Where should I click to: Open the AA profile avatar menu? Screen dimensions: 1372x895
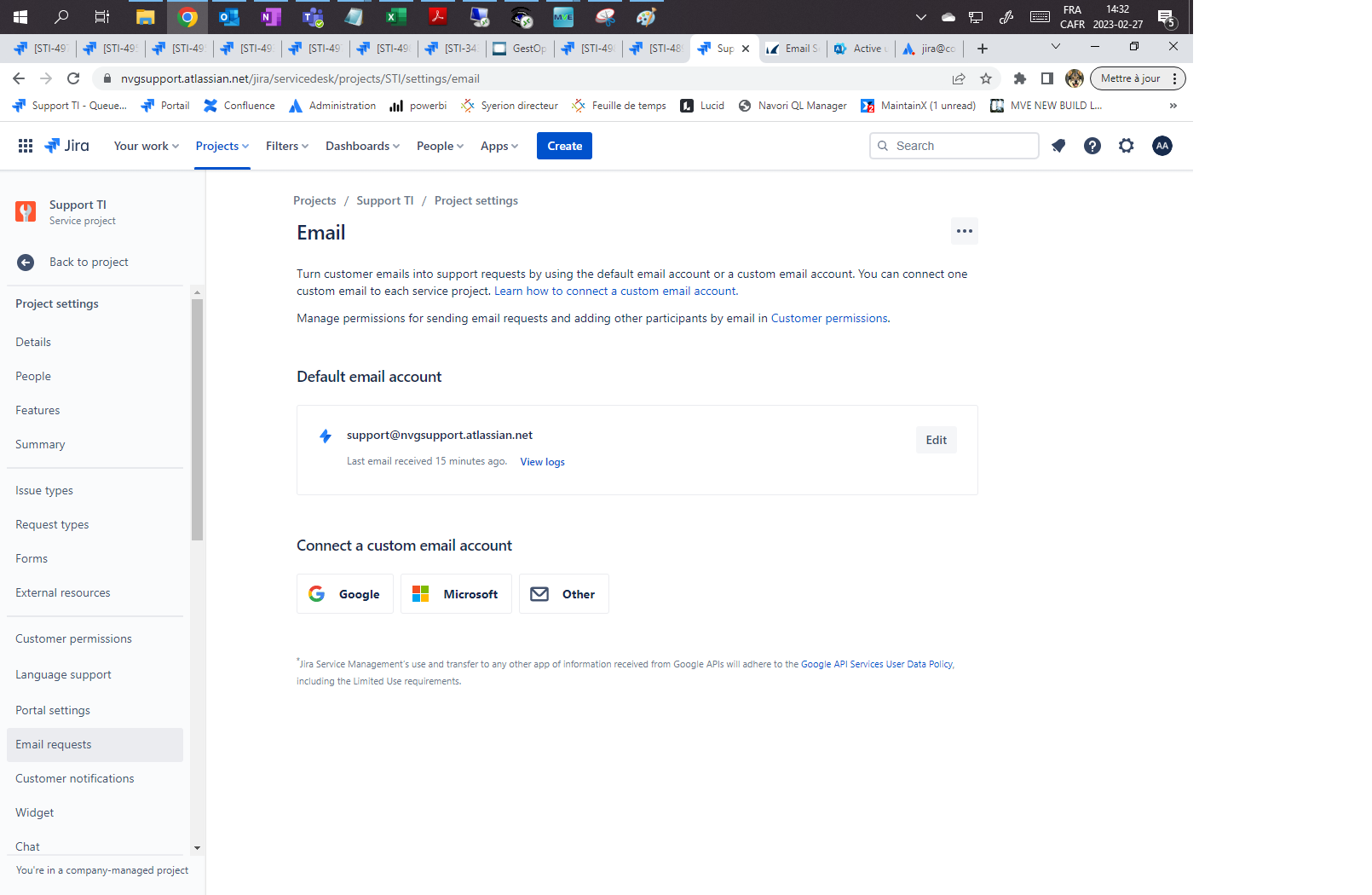1162,145
